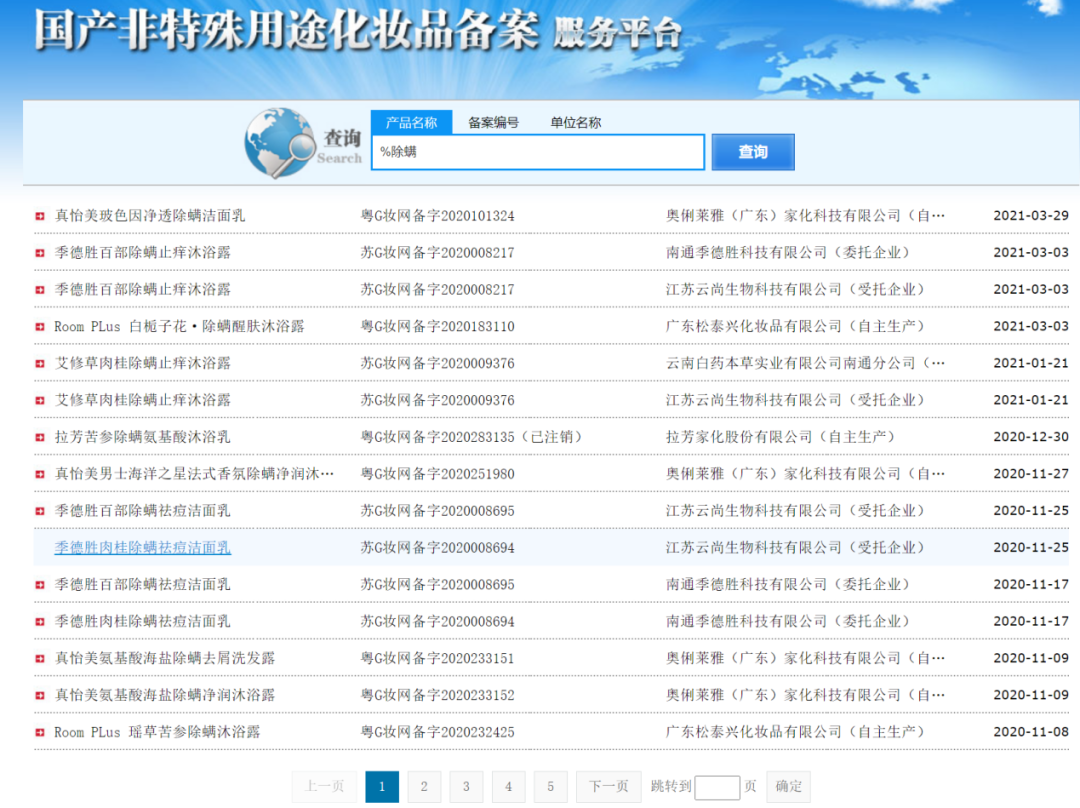The height and width of the screenshot is (808, 1080).
Task: Click the blue 查询 button
Action: click(x=753, y=152)
